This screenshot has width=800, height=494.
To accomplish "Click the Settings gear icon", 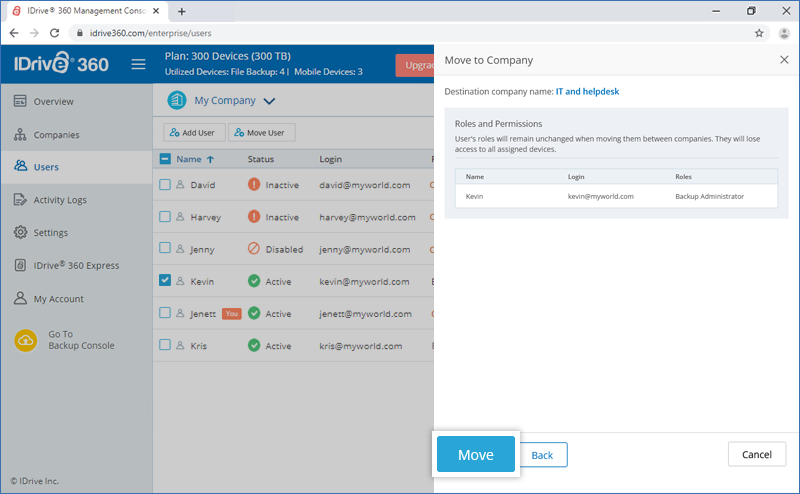I will point(20,232).
